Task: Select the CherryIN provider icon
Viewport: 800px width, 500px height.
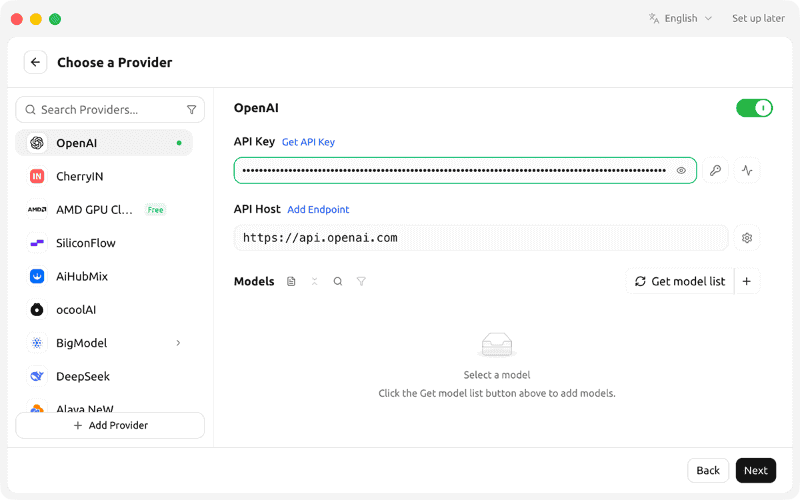Action: (x=37, y=177)
